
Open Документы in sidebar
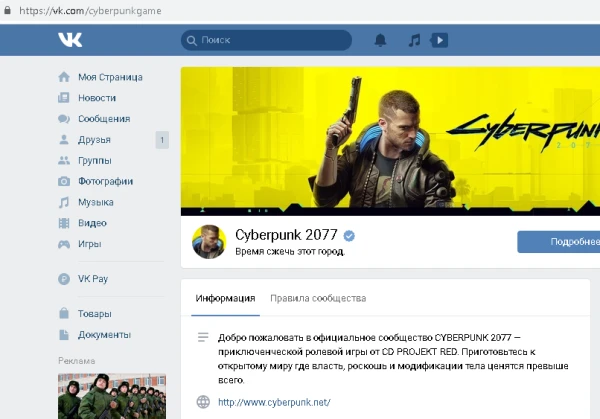pos(104,334)
